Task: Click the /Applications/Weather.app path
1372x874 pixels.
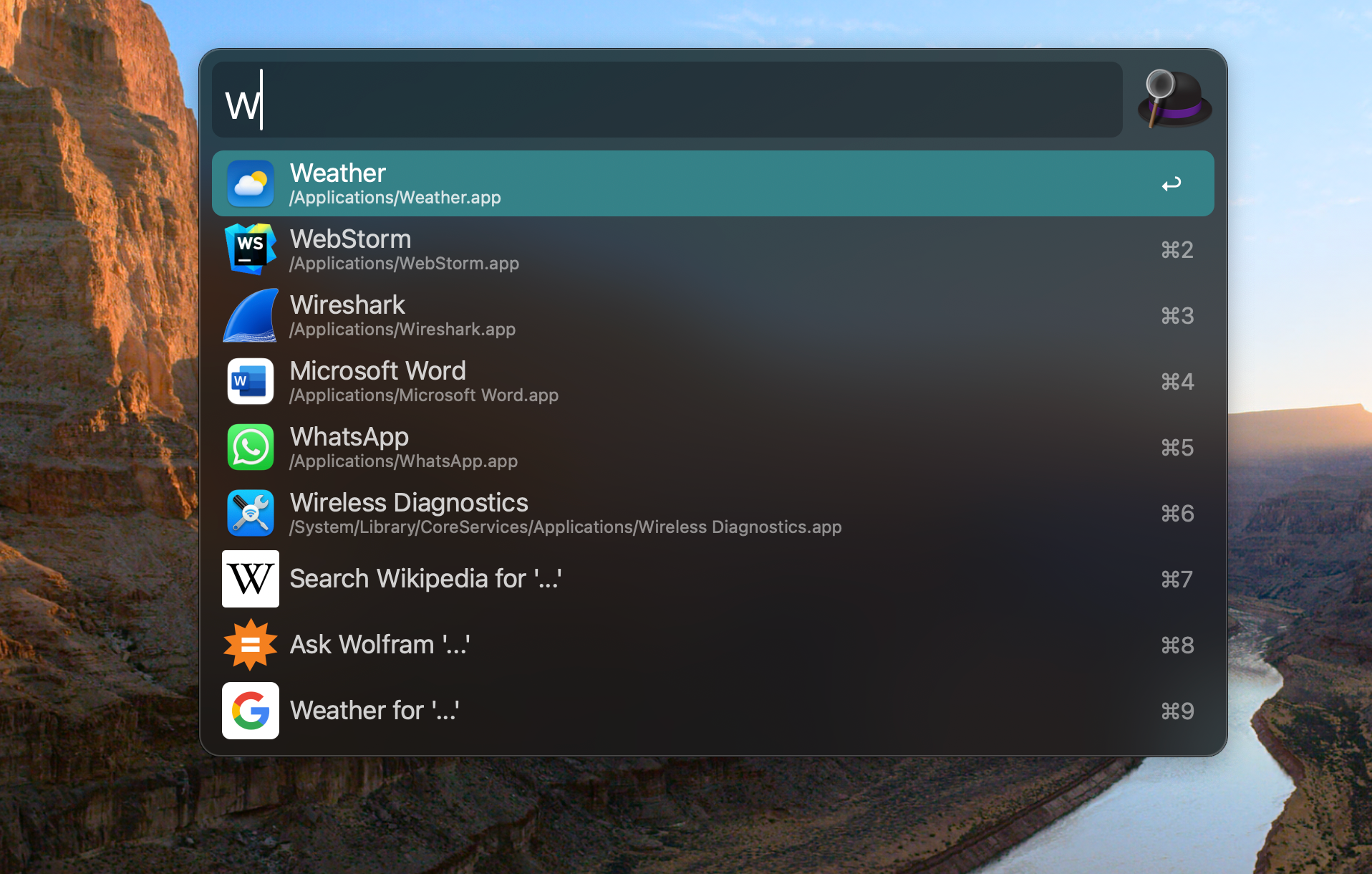Action: click(395, 198)
